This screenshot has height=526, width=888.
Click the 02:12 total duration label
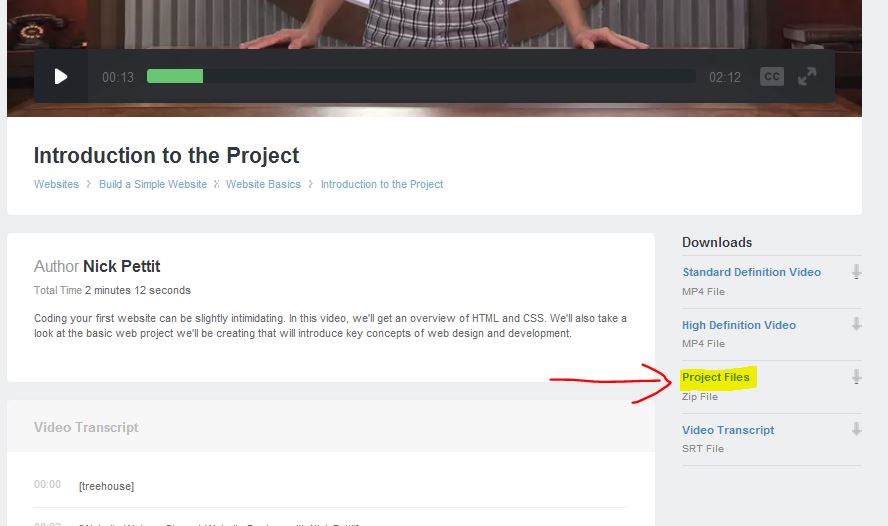click(725, 77)
